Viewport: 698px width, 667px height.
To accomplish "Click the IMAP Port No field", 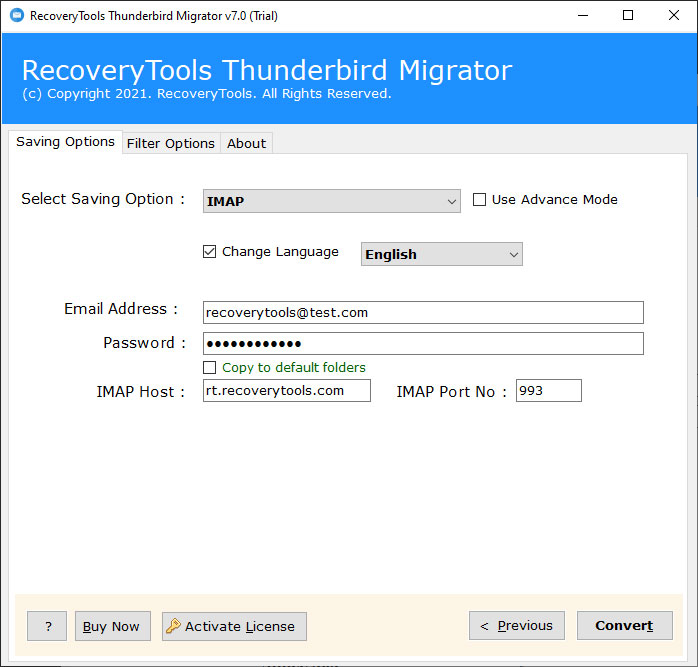I will click(548, 390).
